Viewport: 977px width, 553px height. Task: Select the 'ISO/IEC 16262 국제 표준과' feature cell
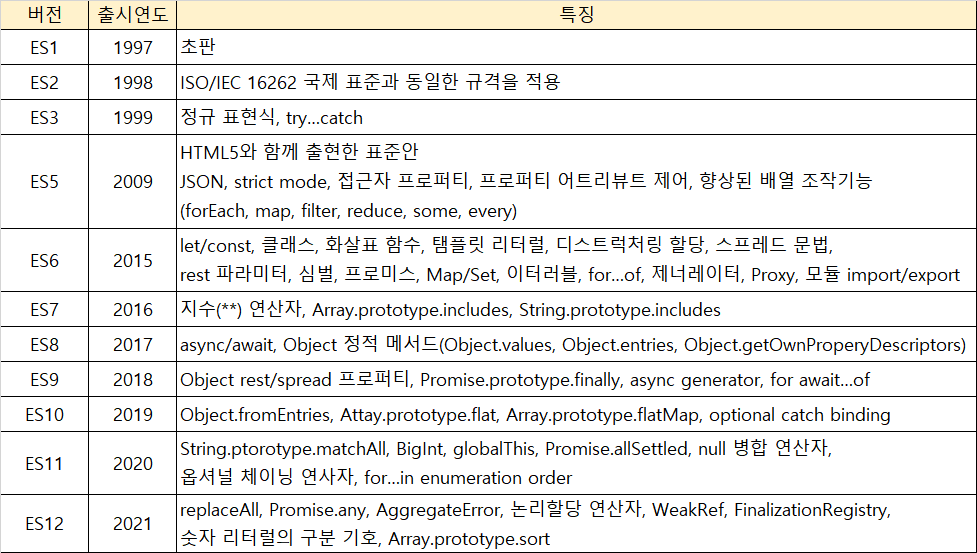[x=576, y=82]
